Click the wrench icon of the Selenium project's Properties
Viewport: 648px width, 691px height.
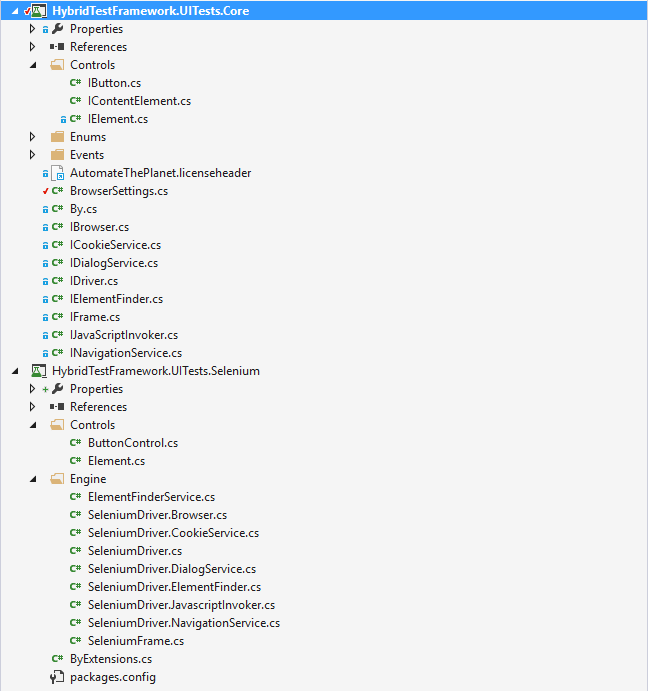[x=57, y=389]
